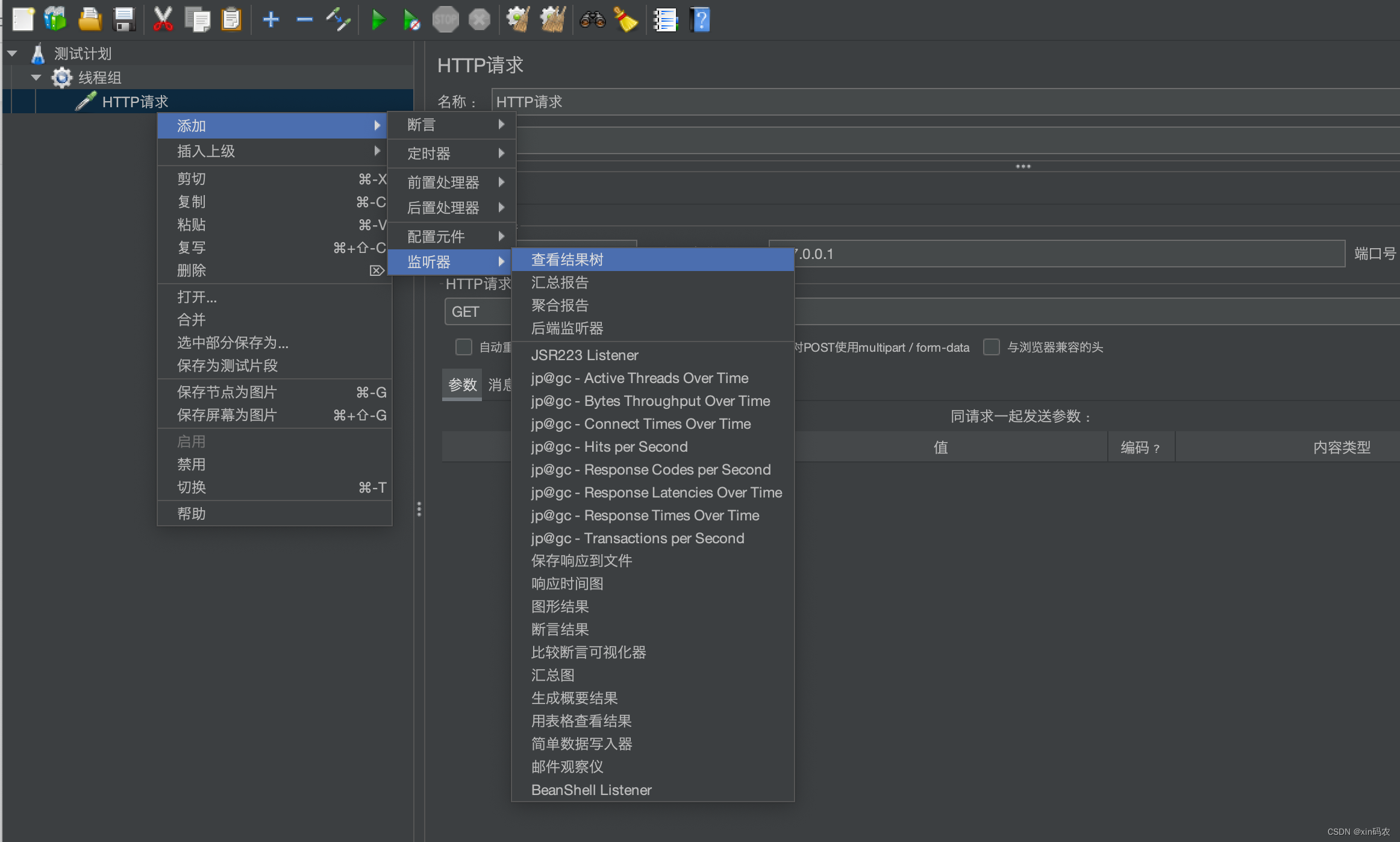Open the GET method dropdown

click(476, 311)
